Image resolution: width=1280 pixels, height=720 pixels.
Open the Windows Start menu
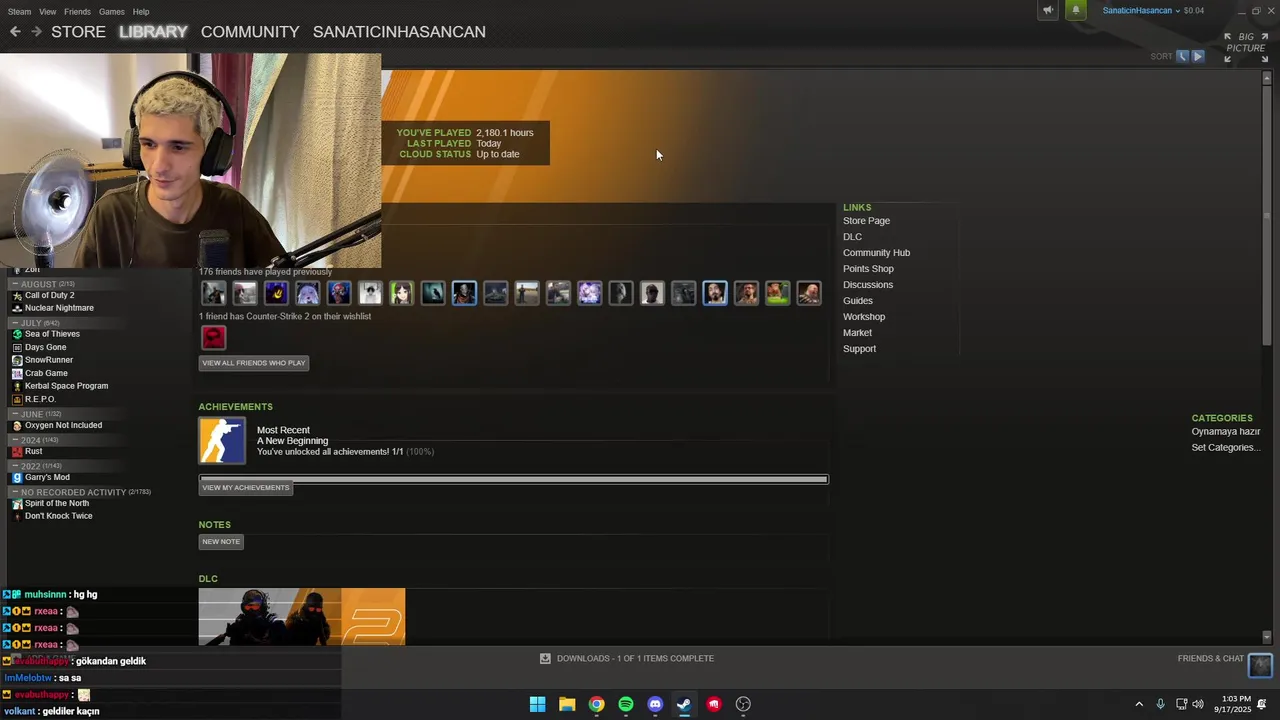point(537,704)
